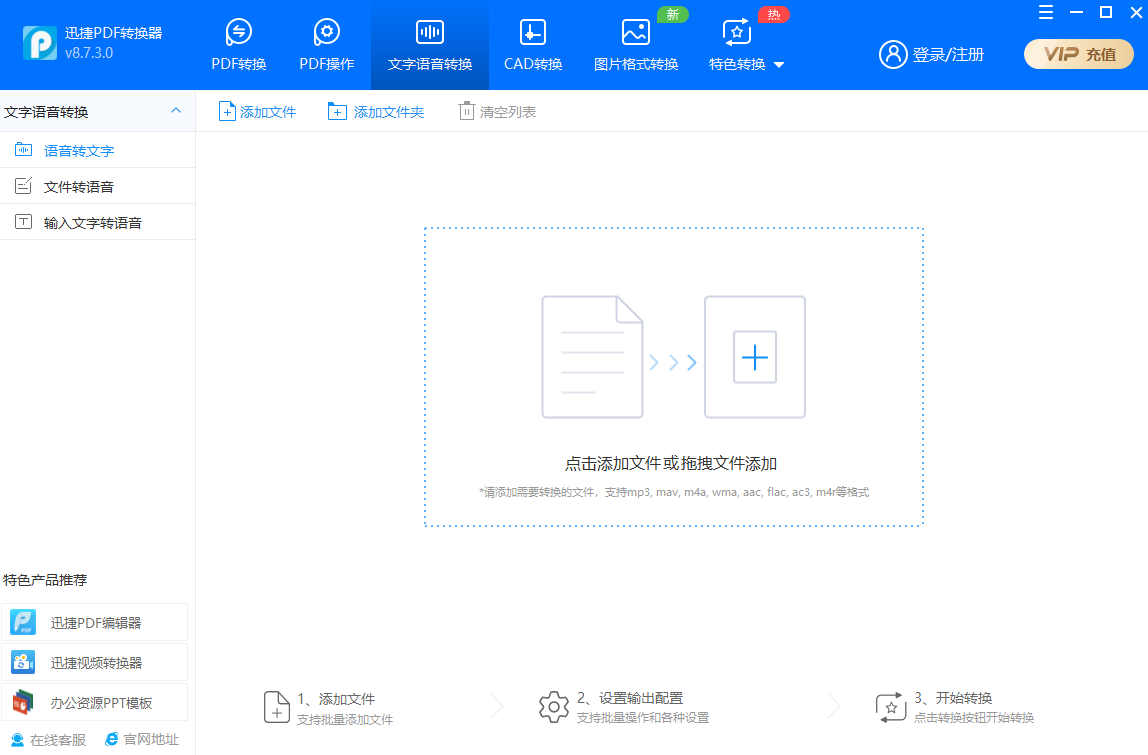Select the 语音转文字 sidebar icon

[x=23, y=150]
